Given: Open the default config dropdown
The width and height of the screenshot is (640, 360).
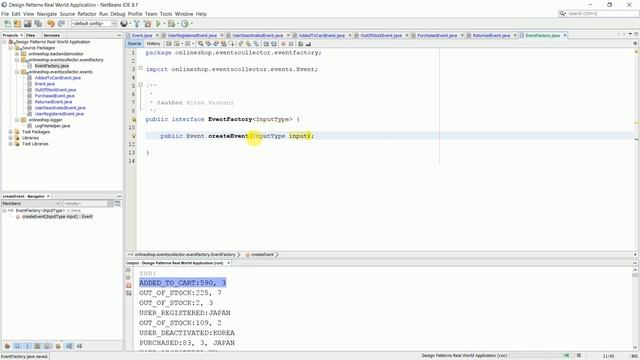Looking at the screenshot, I should coord(94,24).
